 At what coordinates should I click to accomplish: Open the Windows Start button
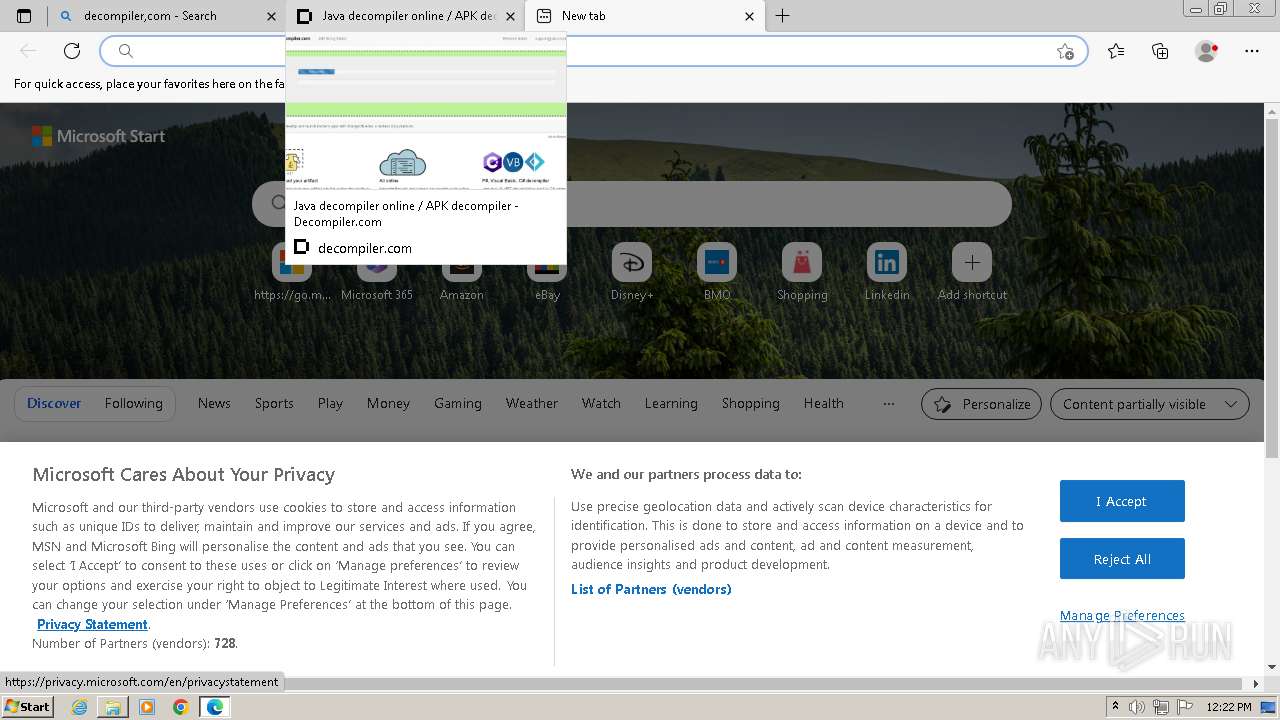(27, 706)
